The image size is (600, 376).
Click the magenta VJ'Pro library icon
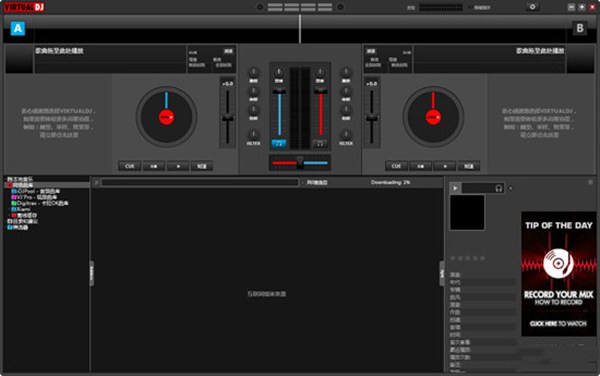click(14, 197)
